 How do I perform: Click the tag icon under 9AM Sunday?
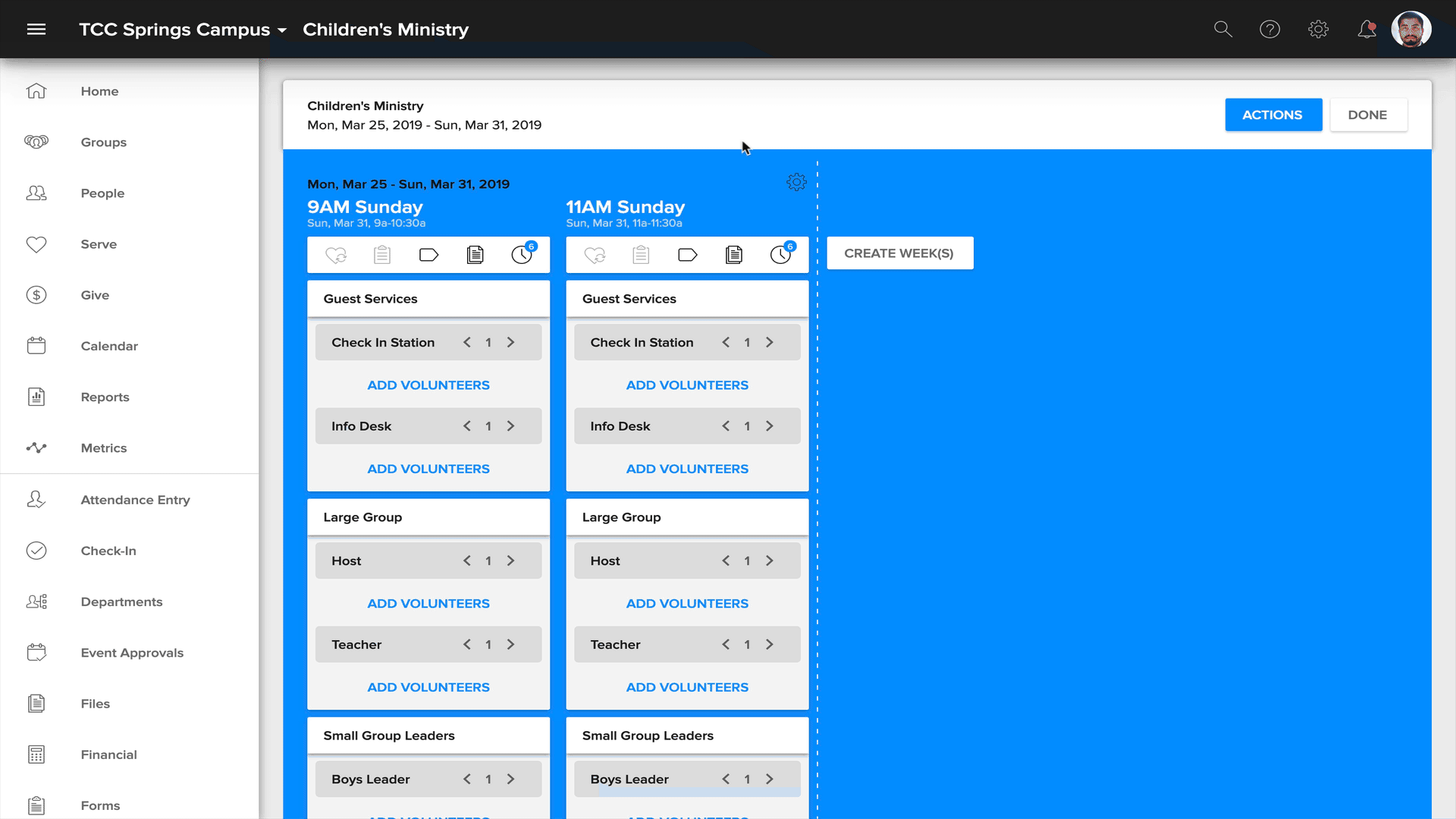click(428, 255)
